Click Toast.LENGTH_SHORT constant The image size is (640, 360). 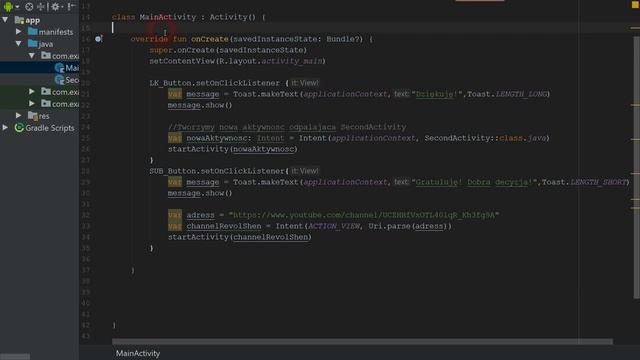point(584,182)
